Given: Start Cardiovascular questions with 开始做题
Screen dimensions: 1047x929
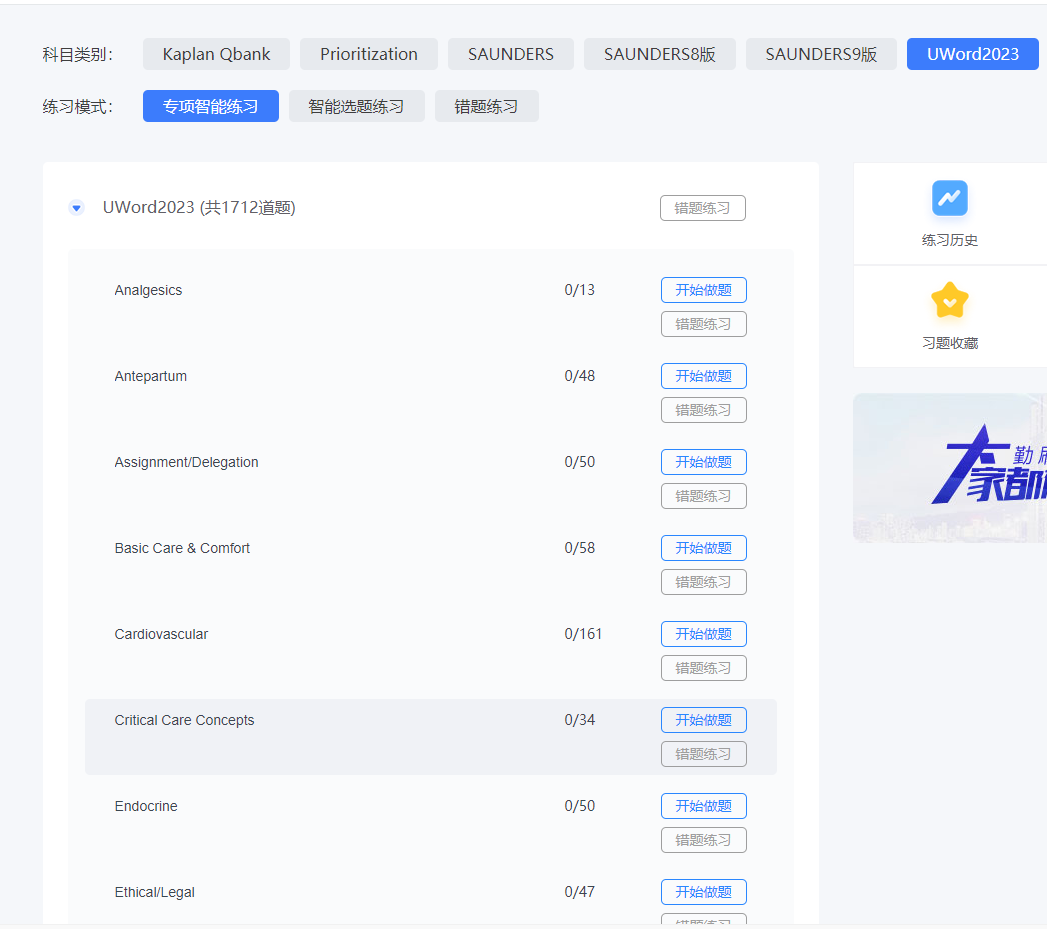Looking at the screenshot, I should pyautogui.click(x=704, y=634).
